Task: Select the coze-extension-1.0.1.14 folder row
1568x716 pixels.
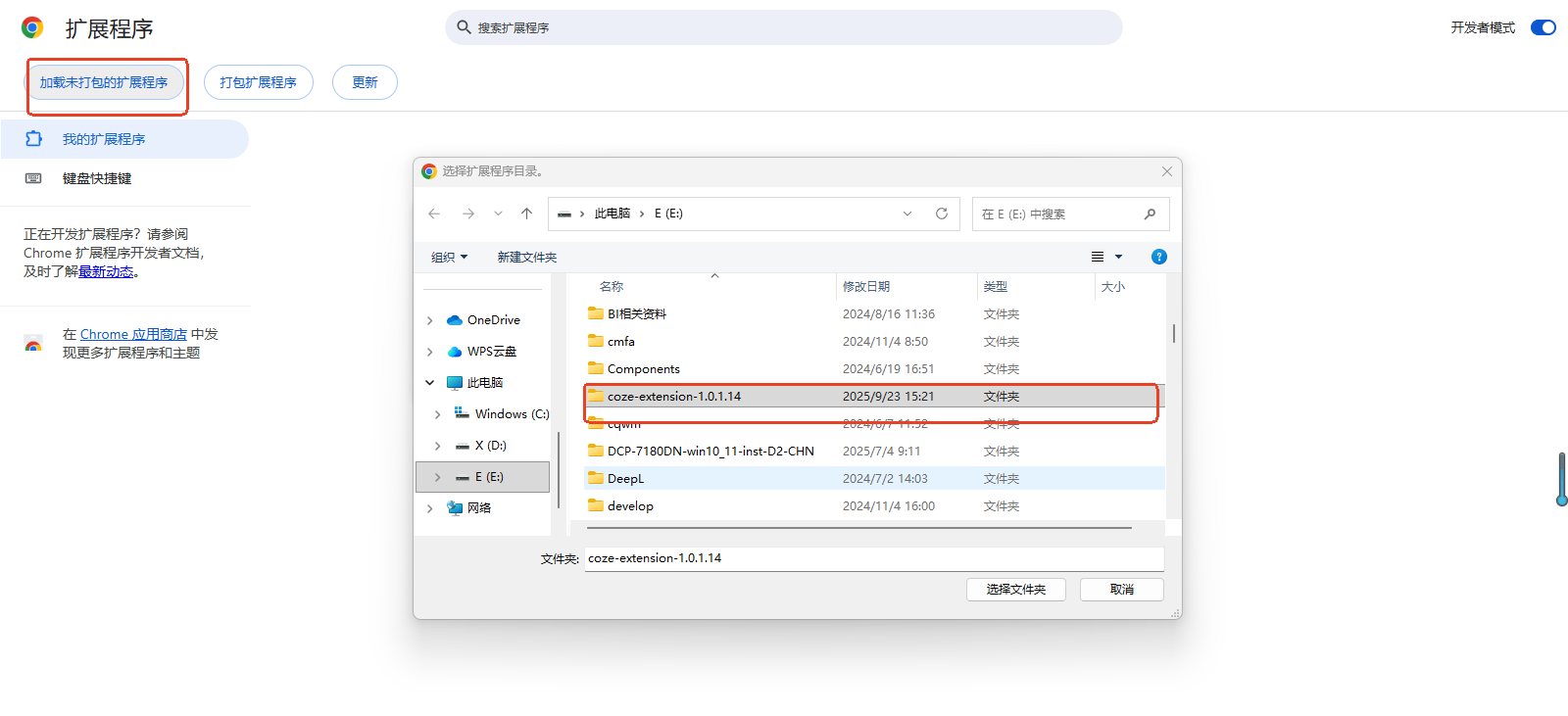Action: click(874, 396)
